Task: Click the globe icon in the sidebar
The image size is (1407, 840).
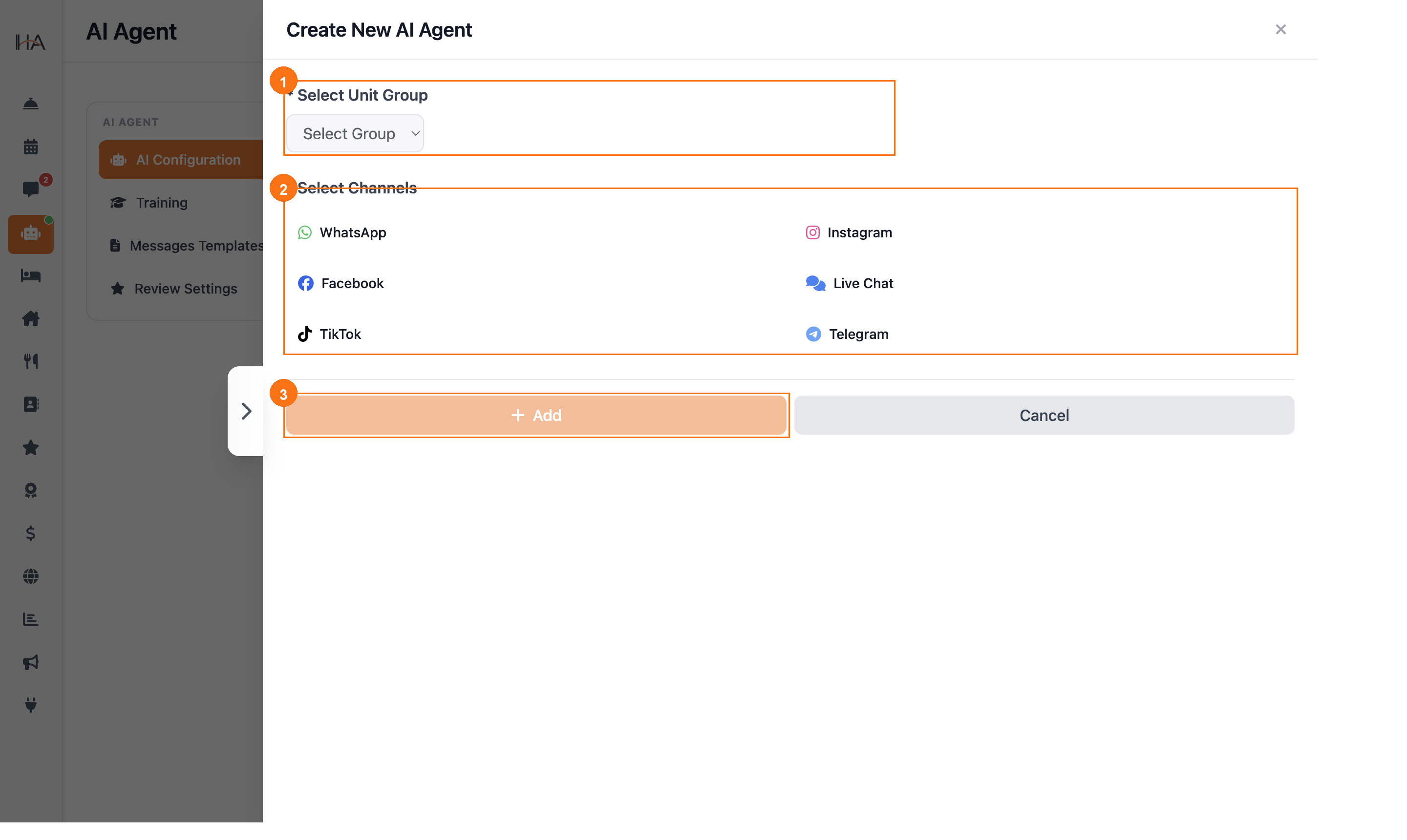Action: [x=31, y=576]
